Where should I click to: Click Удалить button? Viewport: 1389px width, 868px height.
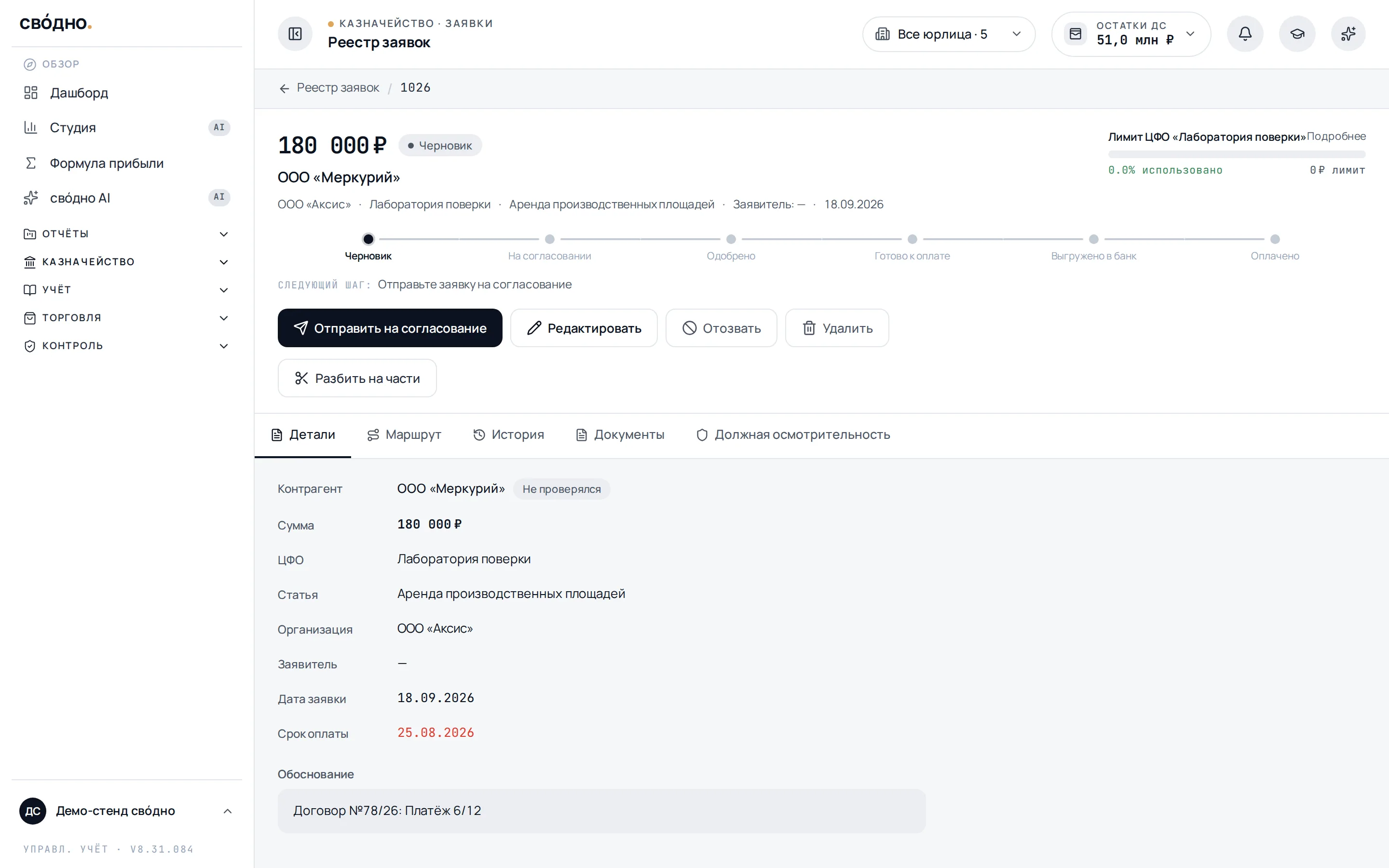[x=837, y=328]
